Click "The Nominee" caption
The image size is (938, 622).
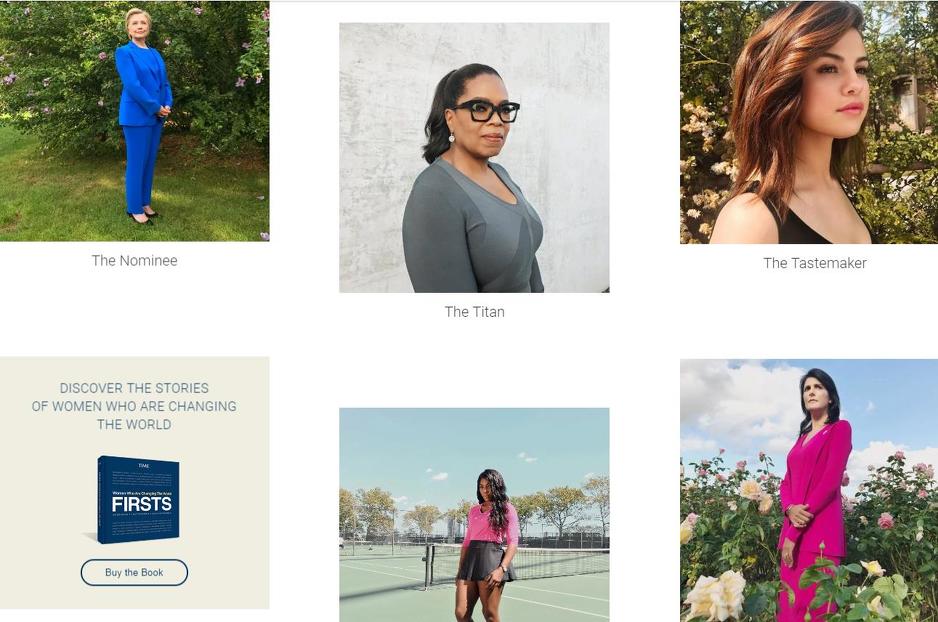[135, 261]
